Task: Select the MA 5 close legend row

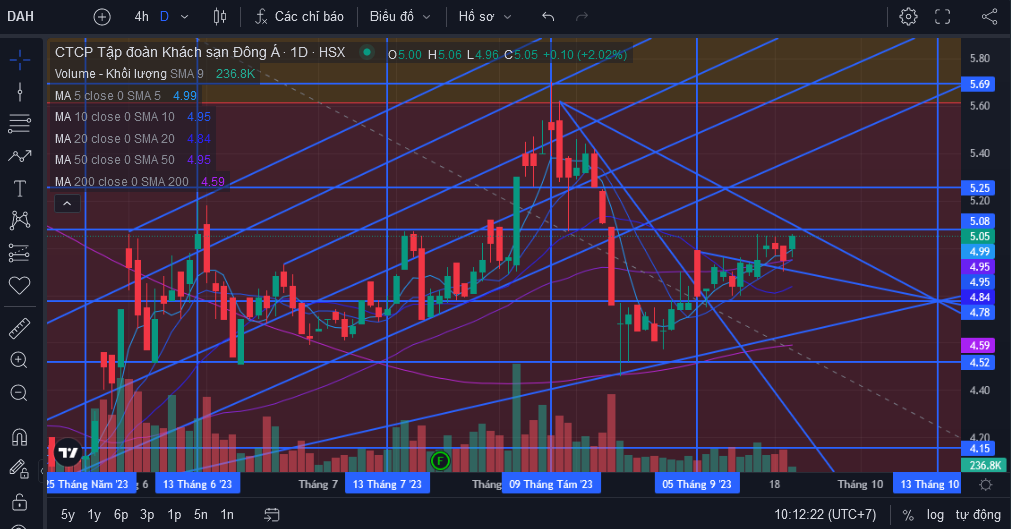Action: pyautogui.click(x=126, y=95)
